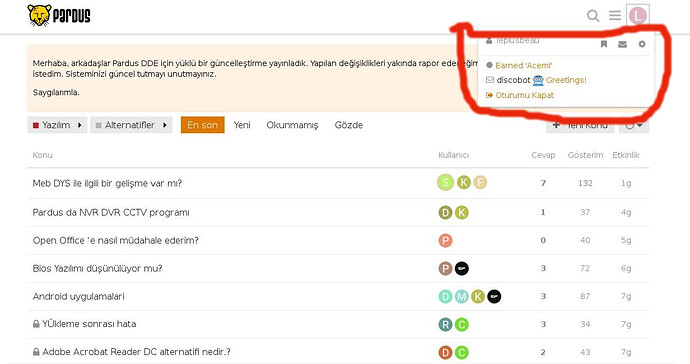Open messages envelope icon in user panel
This screenshot has height=364, width=690.
pyautogui.click(x=622, y=44)
